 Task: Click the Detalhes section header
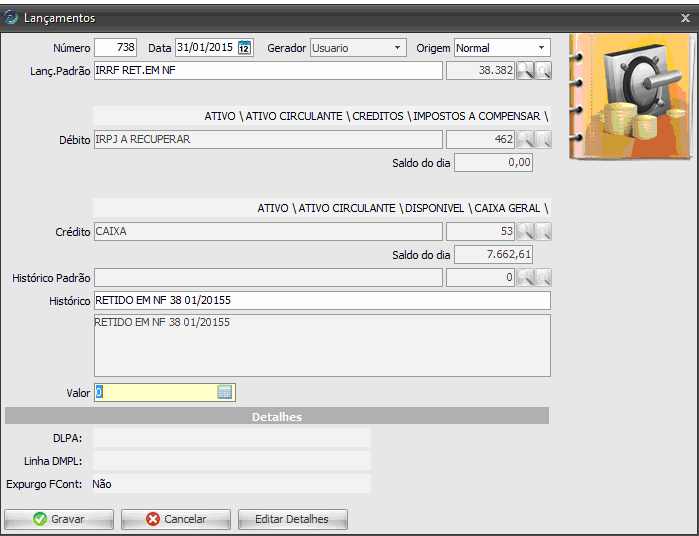(277, 416)
